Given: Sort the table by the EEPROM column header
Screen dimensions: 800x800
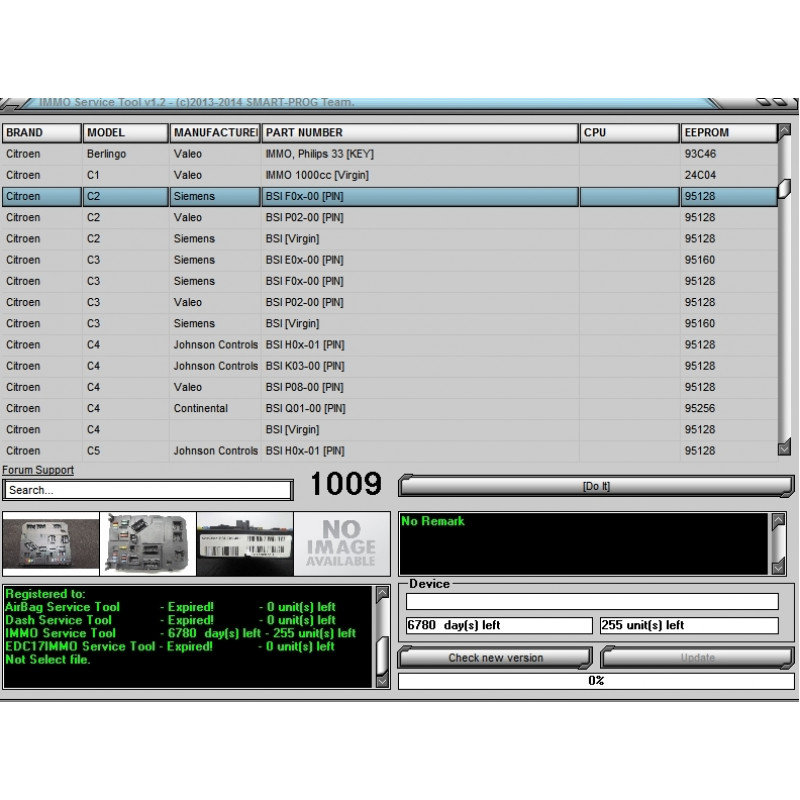Looking at the screenshot, I should (710, 132).
